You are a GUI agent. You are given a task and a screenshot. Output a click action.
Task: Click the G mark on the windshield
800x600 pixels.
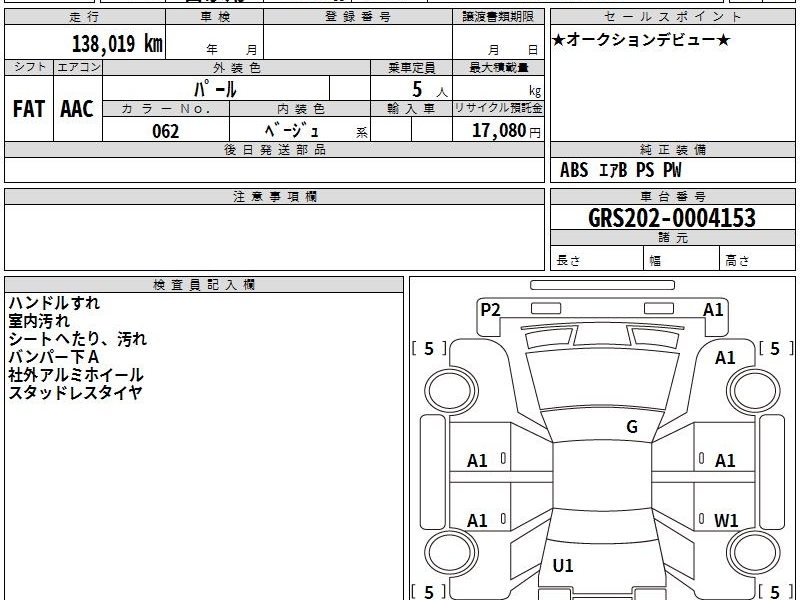coord(632,426)
